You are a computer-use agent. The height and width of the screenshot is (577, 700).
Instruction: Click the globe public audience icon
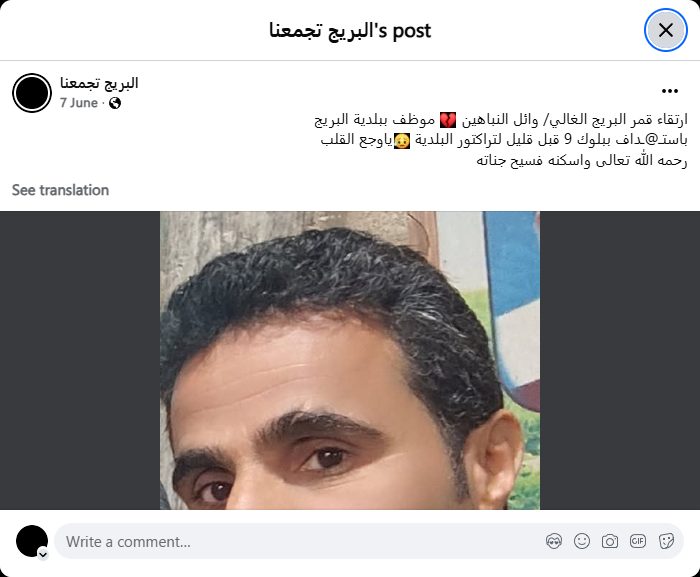(x=115, y=103)
